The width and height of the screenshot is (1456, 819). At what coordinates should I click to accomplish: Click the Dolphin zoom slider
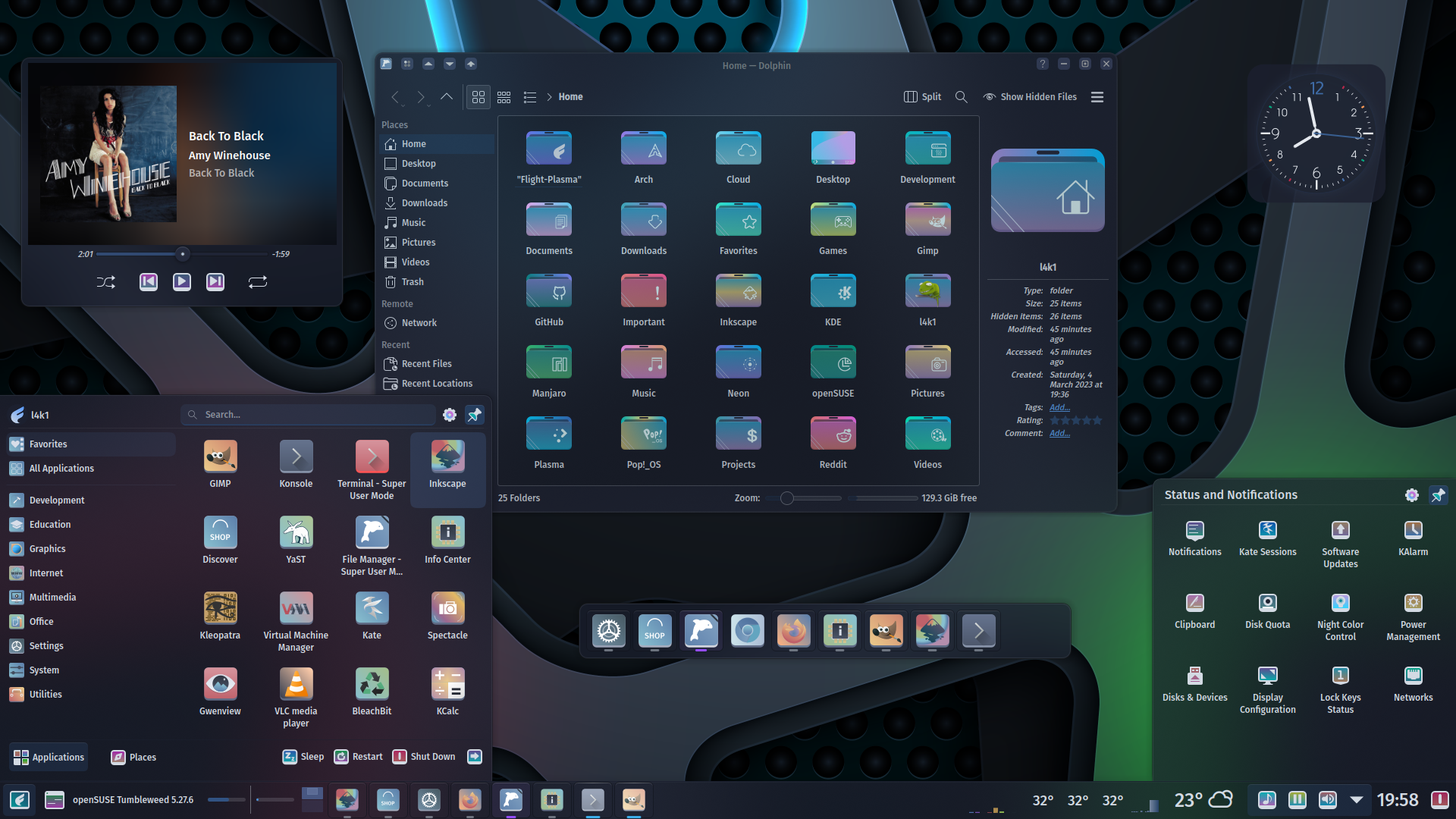coord(804,498)
